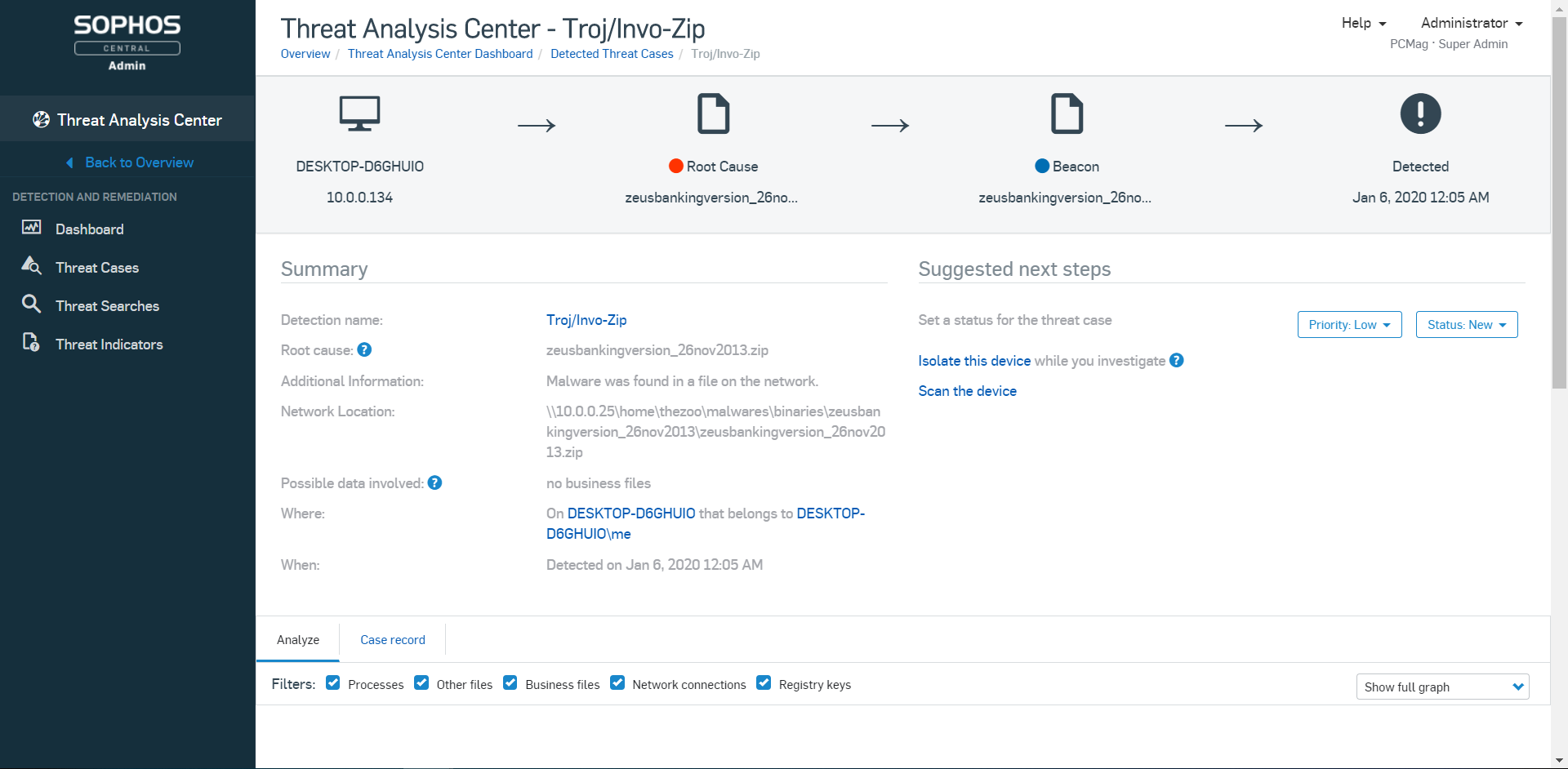Click 'Malware was found in a file' text
Image resolution: width=1568 pixels, height=769 pixels.
coord(682,381)
